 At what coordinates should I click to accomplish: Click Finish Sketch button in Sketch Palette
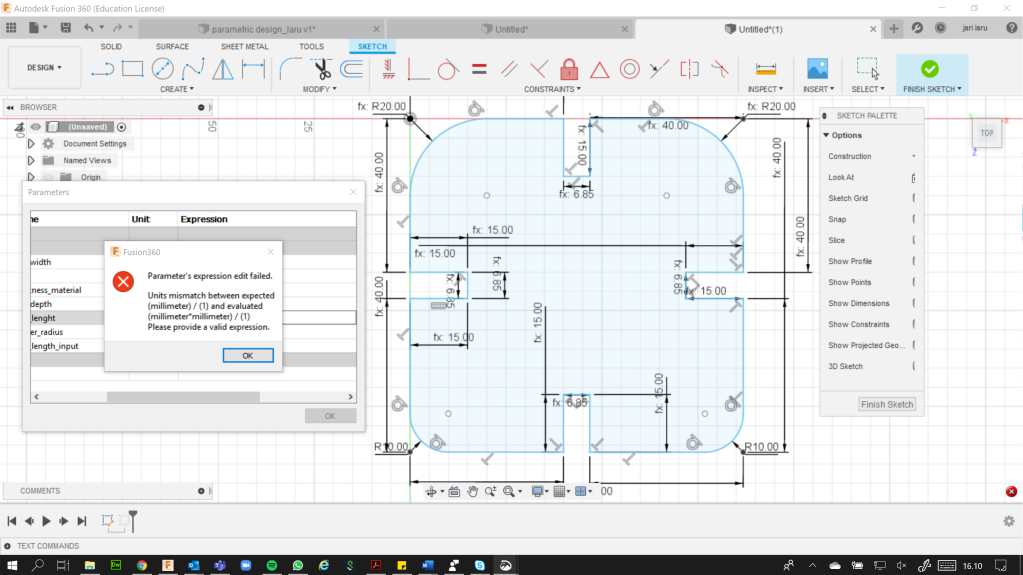(887, 404)
